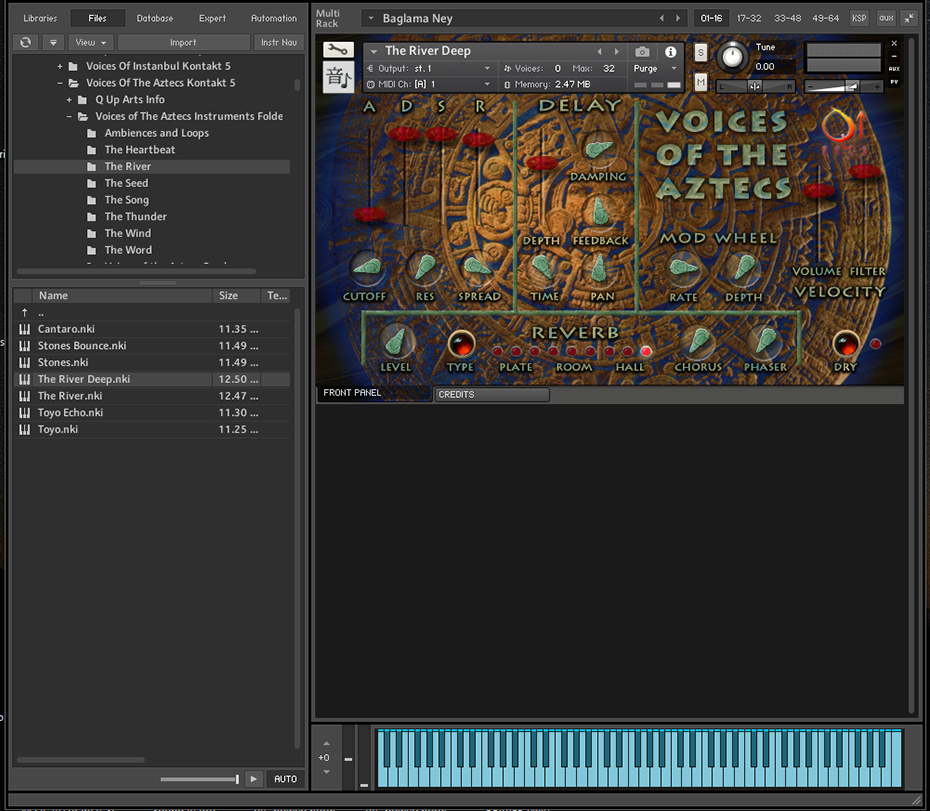This screenshot has width=930, height=811.
Task: Open the CREDITS tab
Action: click(492, 395)
